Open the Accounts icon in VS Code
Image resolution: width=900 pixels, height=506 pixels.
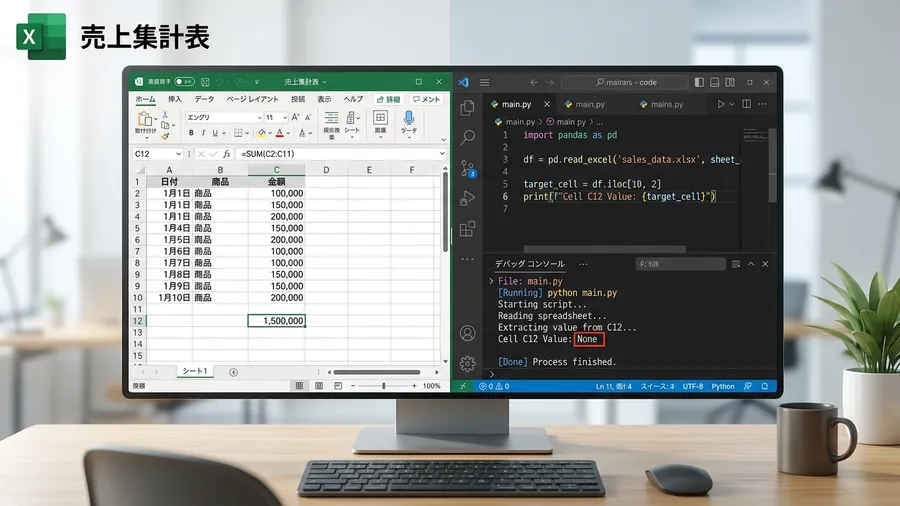[x=468, y=333]
